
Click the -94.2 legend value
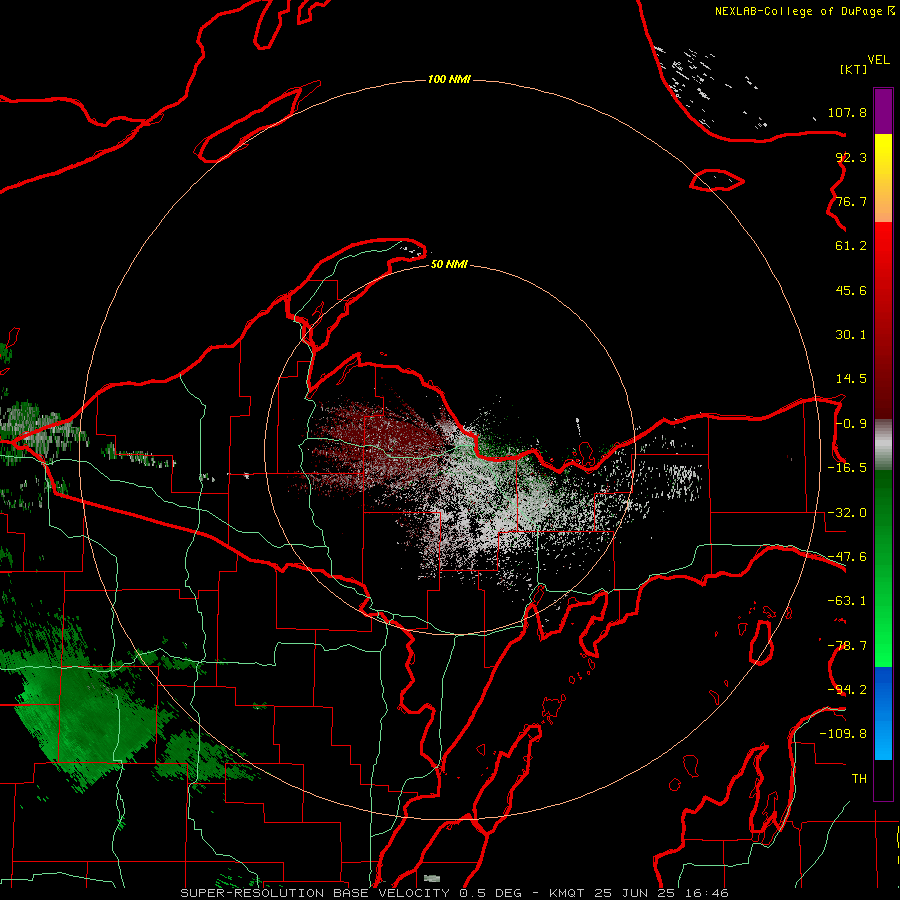[x=847, y=689]
